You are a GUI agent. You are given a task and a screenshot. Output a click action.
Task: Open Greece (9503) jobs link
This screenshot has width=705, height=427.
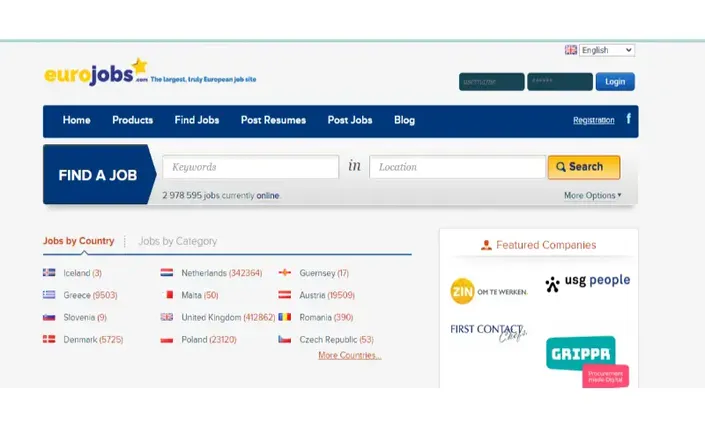pos(90,295)
